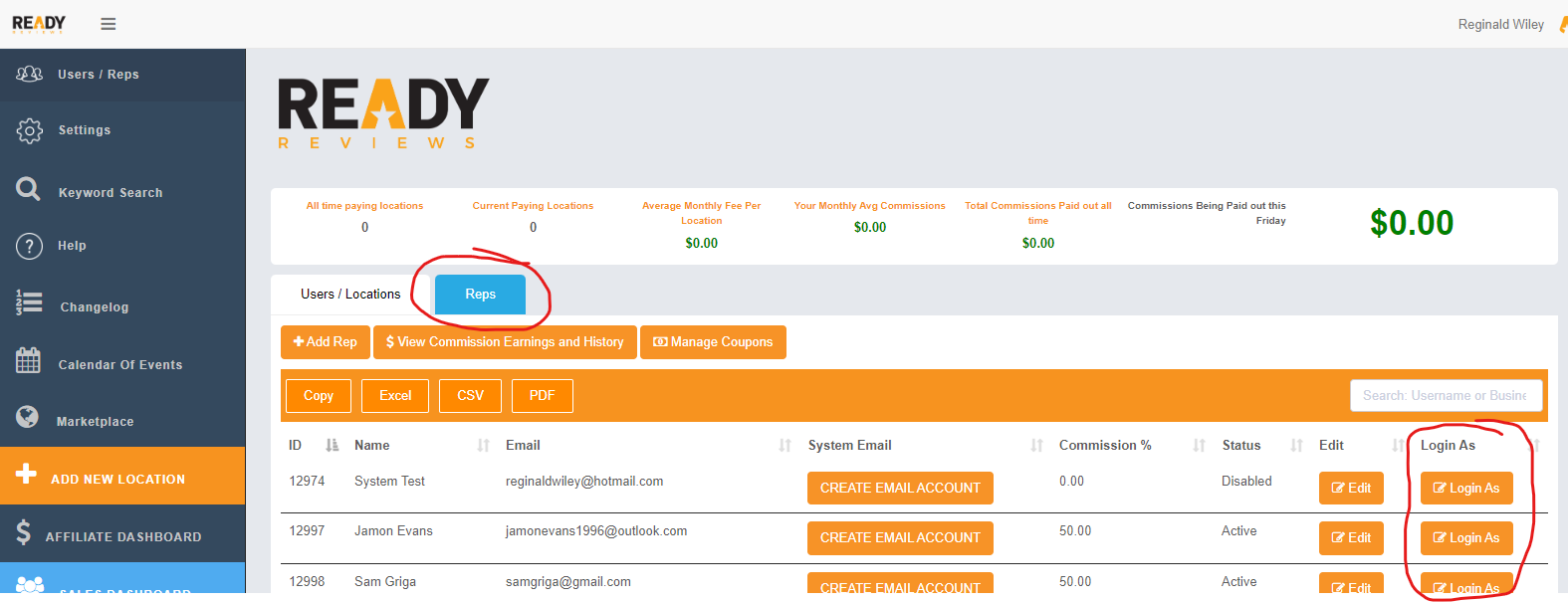Open Users / Reps from the sidebar
The width and height of the screenshot is (1568, 602).
coord(98,75)
